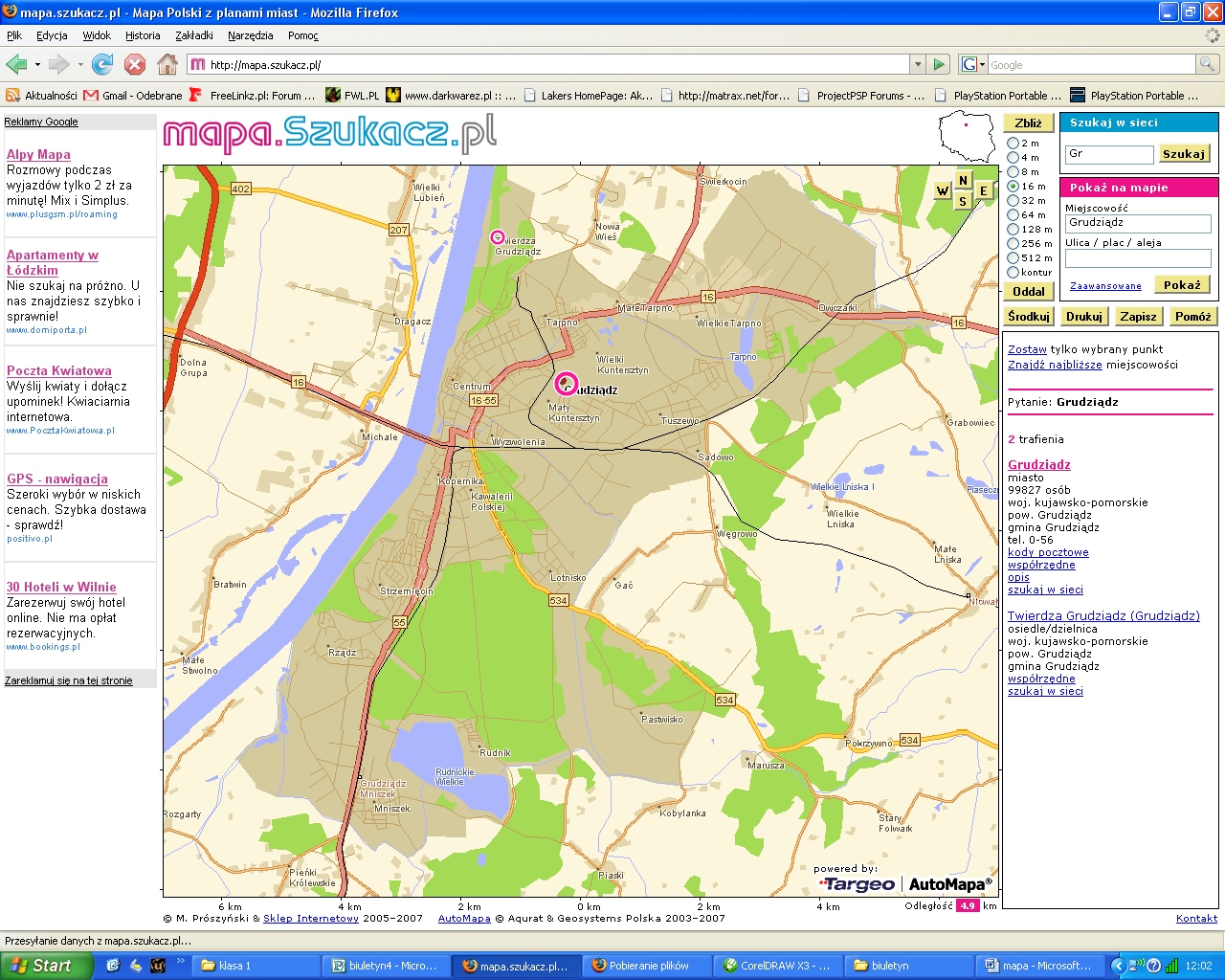Image resolution: width=1225 pixels, height=980 pixels.
Task: Open the back button history dropdown arrow
Action: click(37, 65)
